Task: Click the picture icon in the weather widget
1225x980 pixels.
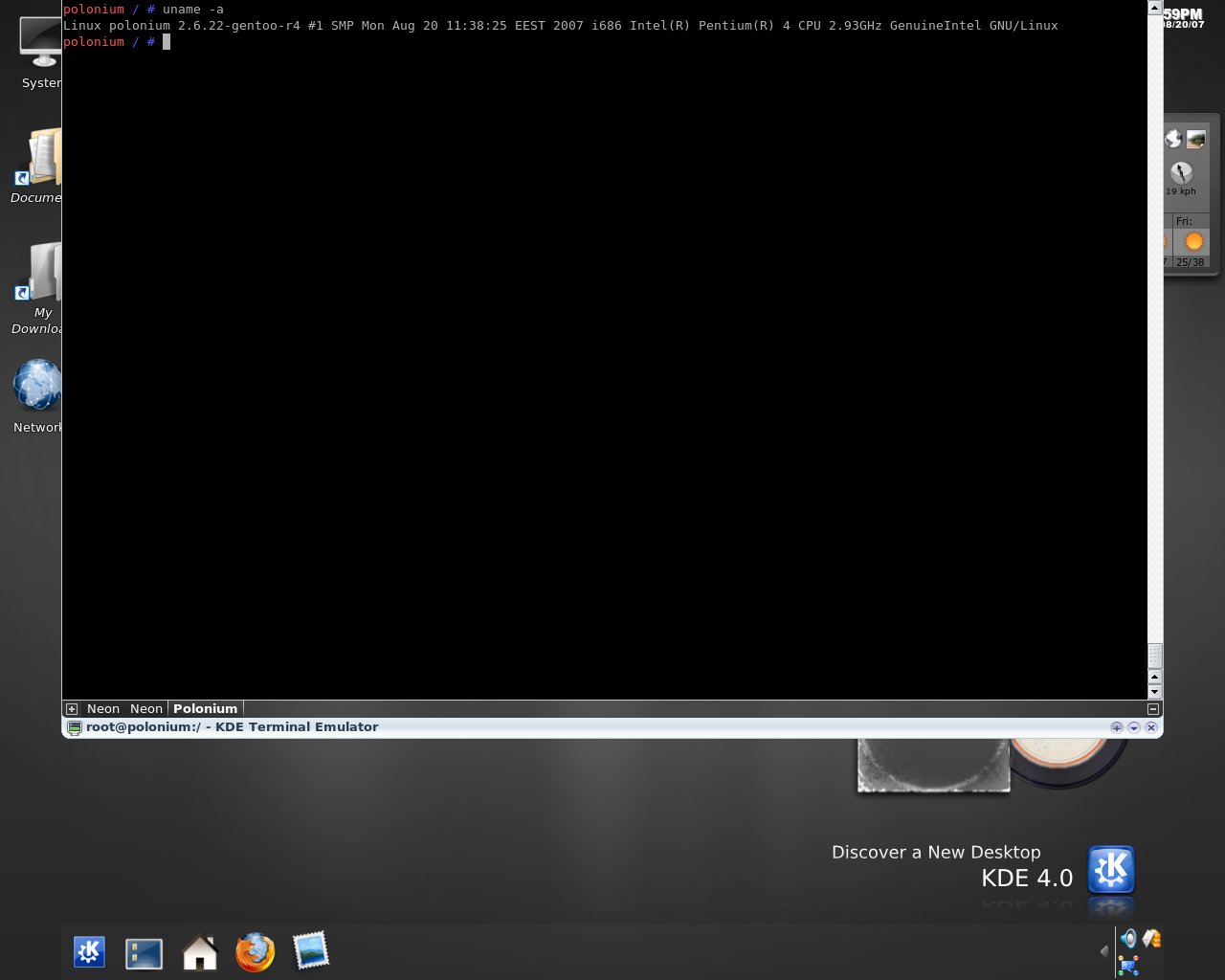Action: tap(1196, 140)
